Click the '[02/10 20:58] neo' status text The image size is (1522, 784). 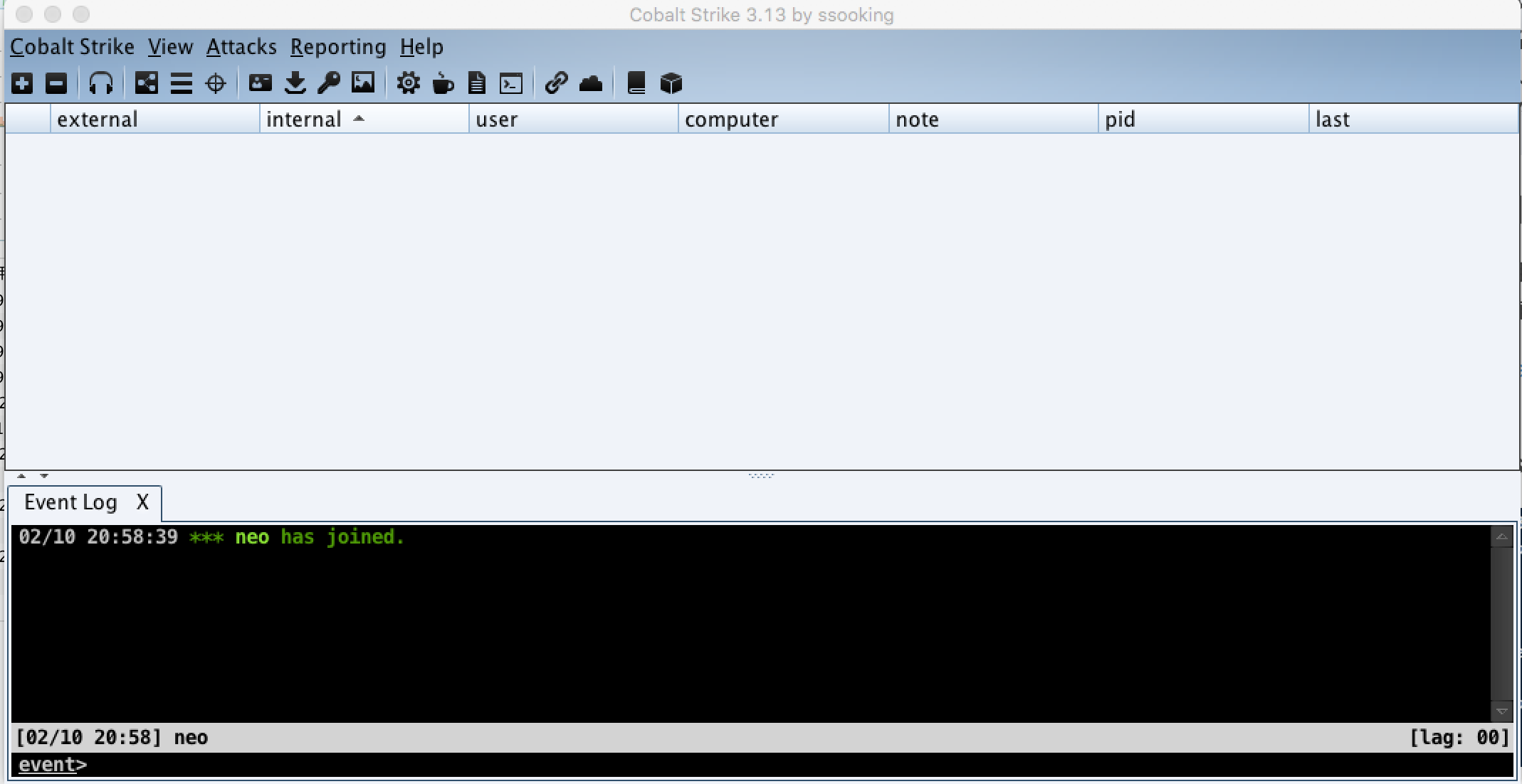click(112, 738)
